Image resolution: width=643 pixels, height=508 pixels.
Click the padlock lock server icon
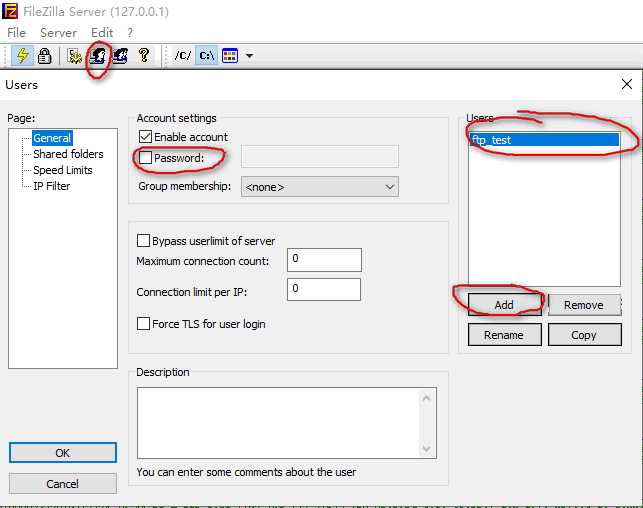(44, 55)
